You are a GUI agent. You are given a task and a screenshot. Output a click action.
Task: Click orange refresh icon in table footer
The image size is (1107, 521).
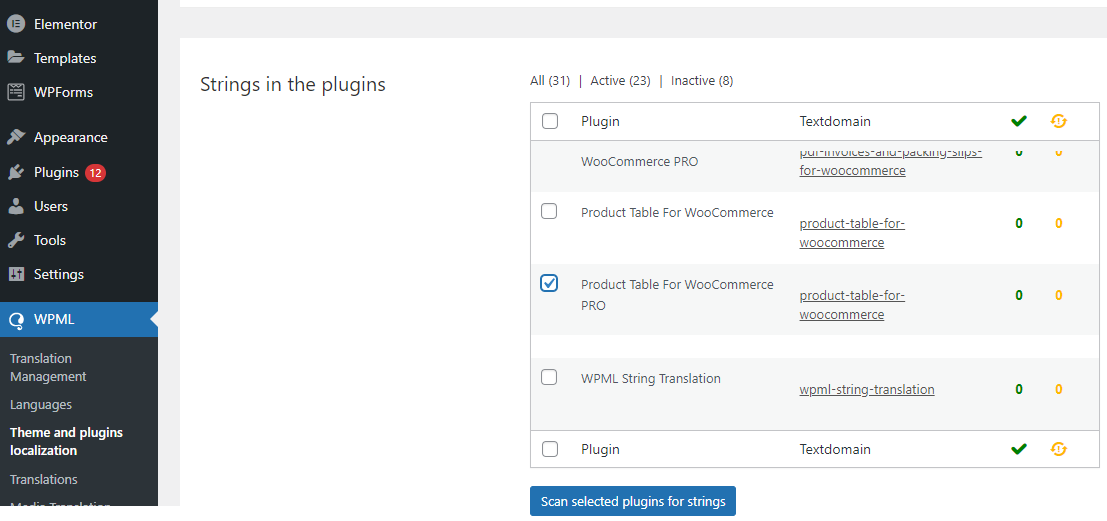[1058, 449]
